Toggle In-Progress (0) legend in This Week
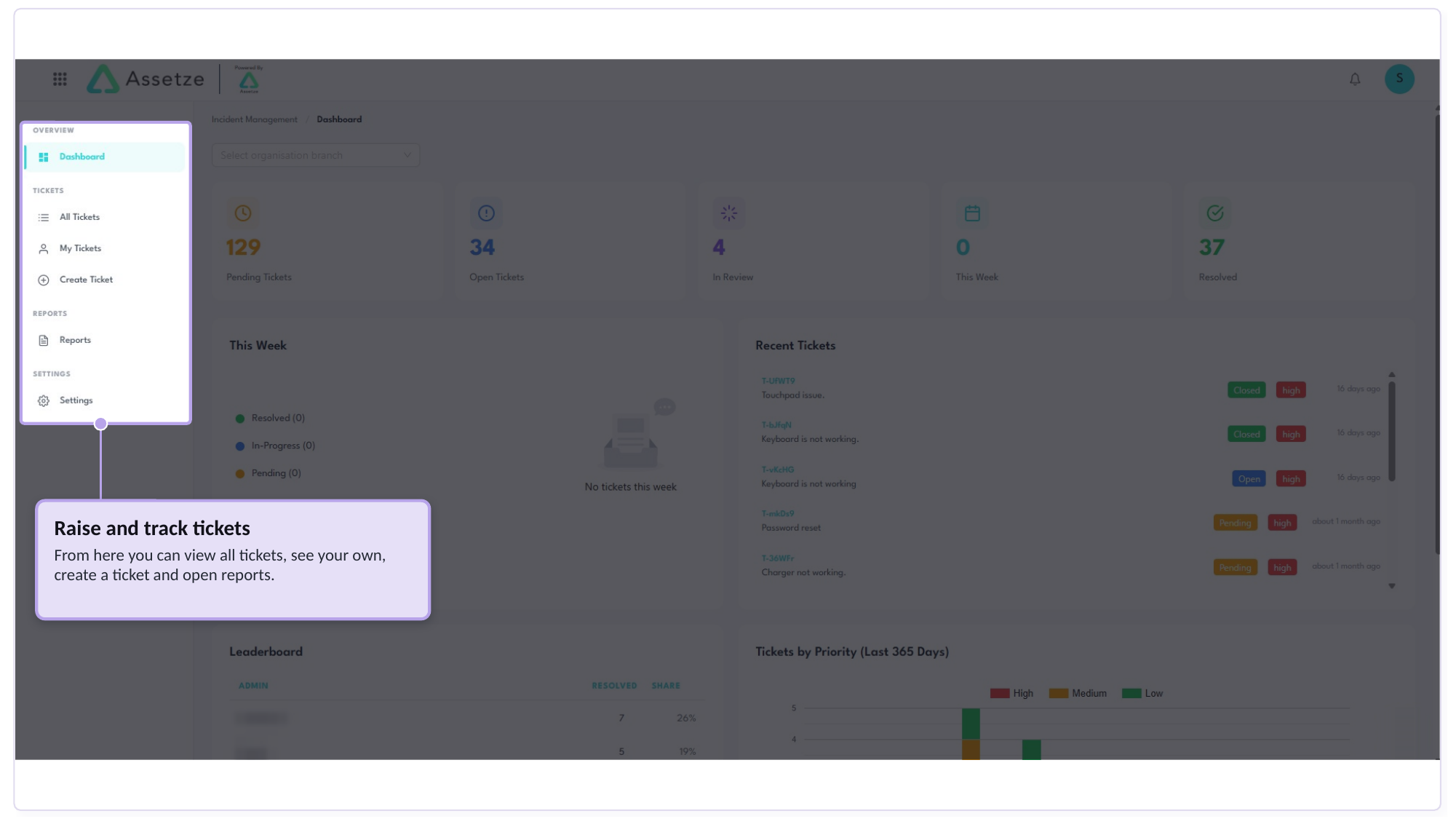Image resolution: width=1456 pixels, height=819 pixels. click(x=275, y=446)
